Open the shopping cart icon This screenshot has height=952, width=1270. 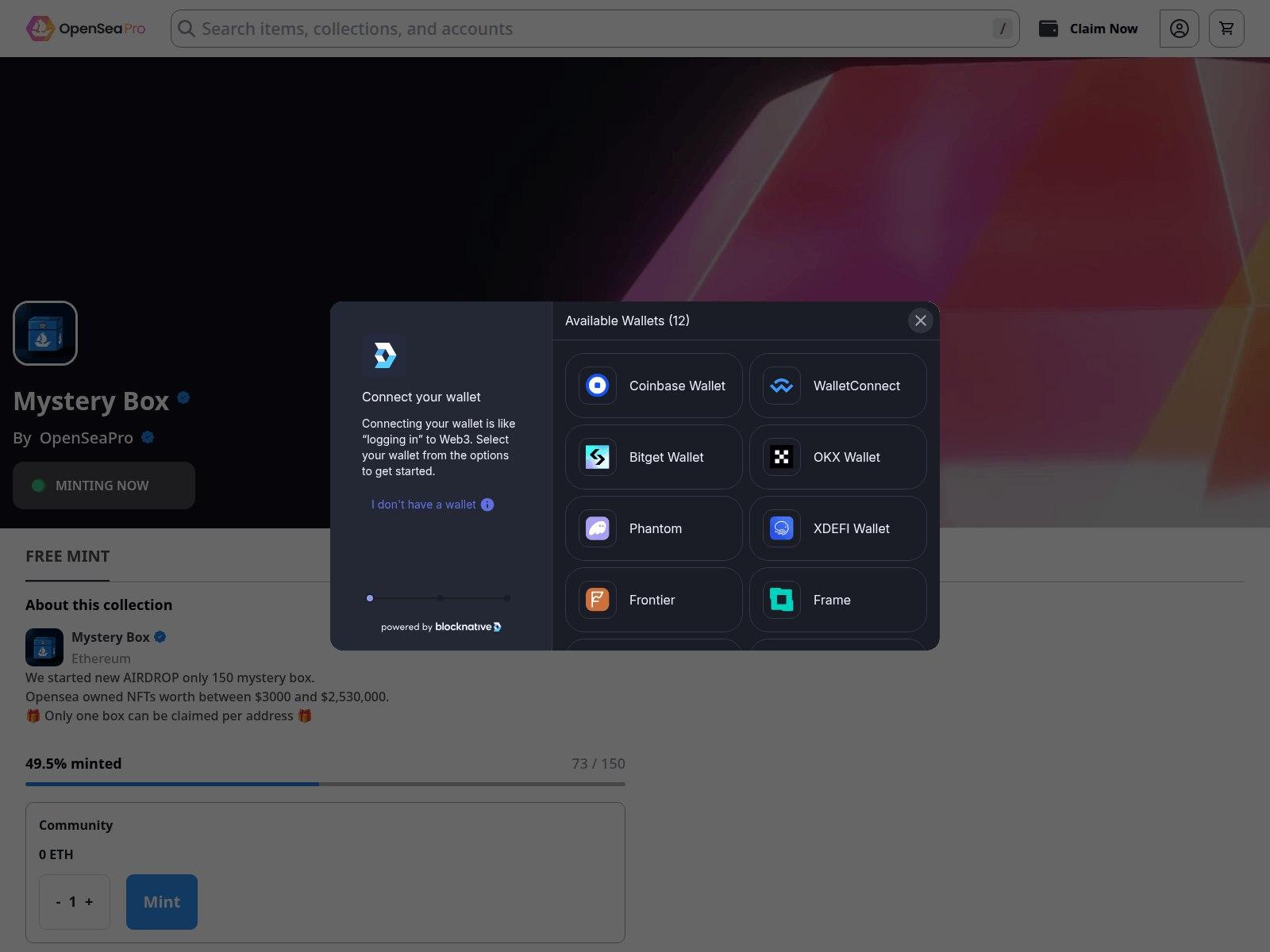pyautogui.click(x=1226, y=29)
